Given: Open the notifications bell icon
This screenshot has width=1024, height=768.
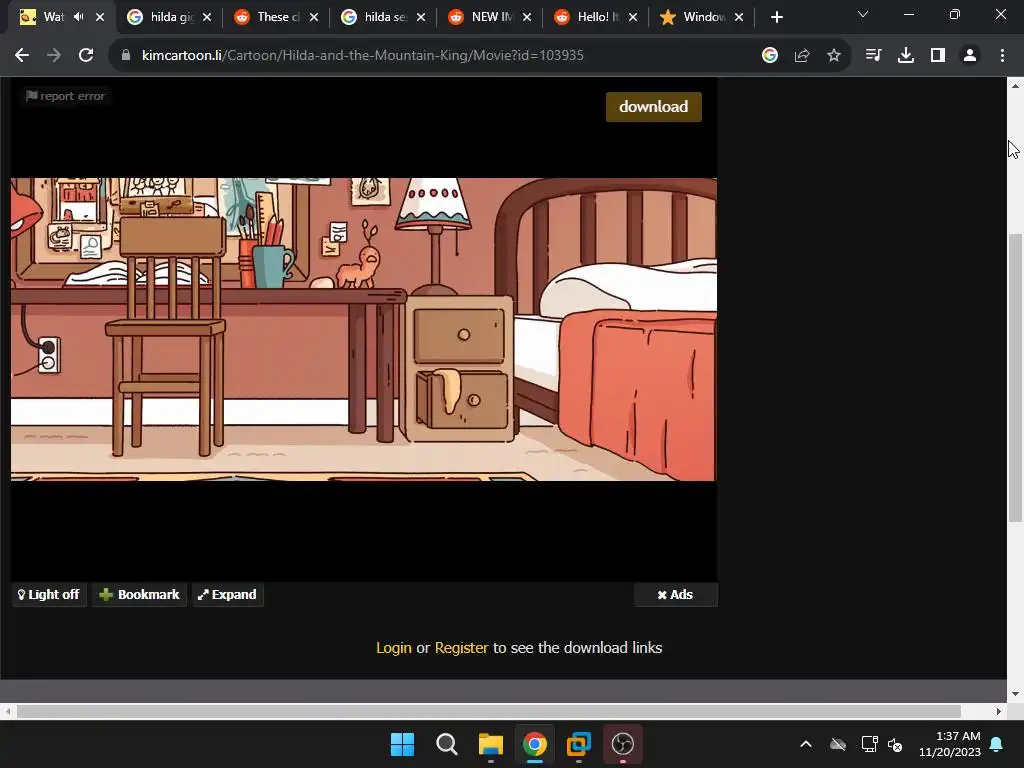Looking at the screenshot, I should point(997,744).
